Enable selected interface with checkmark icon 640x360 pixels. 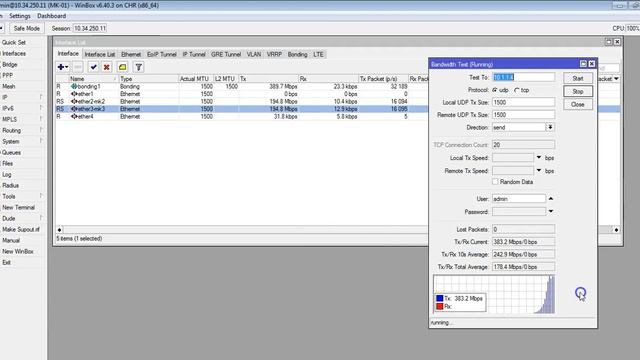click(x=93, y=67)
